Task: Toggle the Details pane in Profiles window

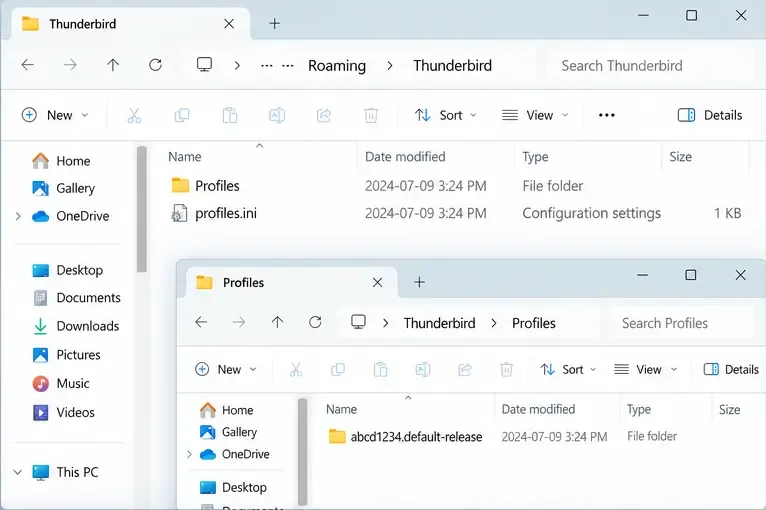Action: pyautogui.click(x=731, y=369)
